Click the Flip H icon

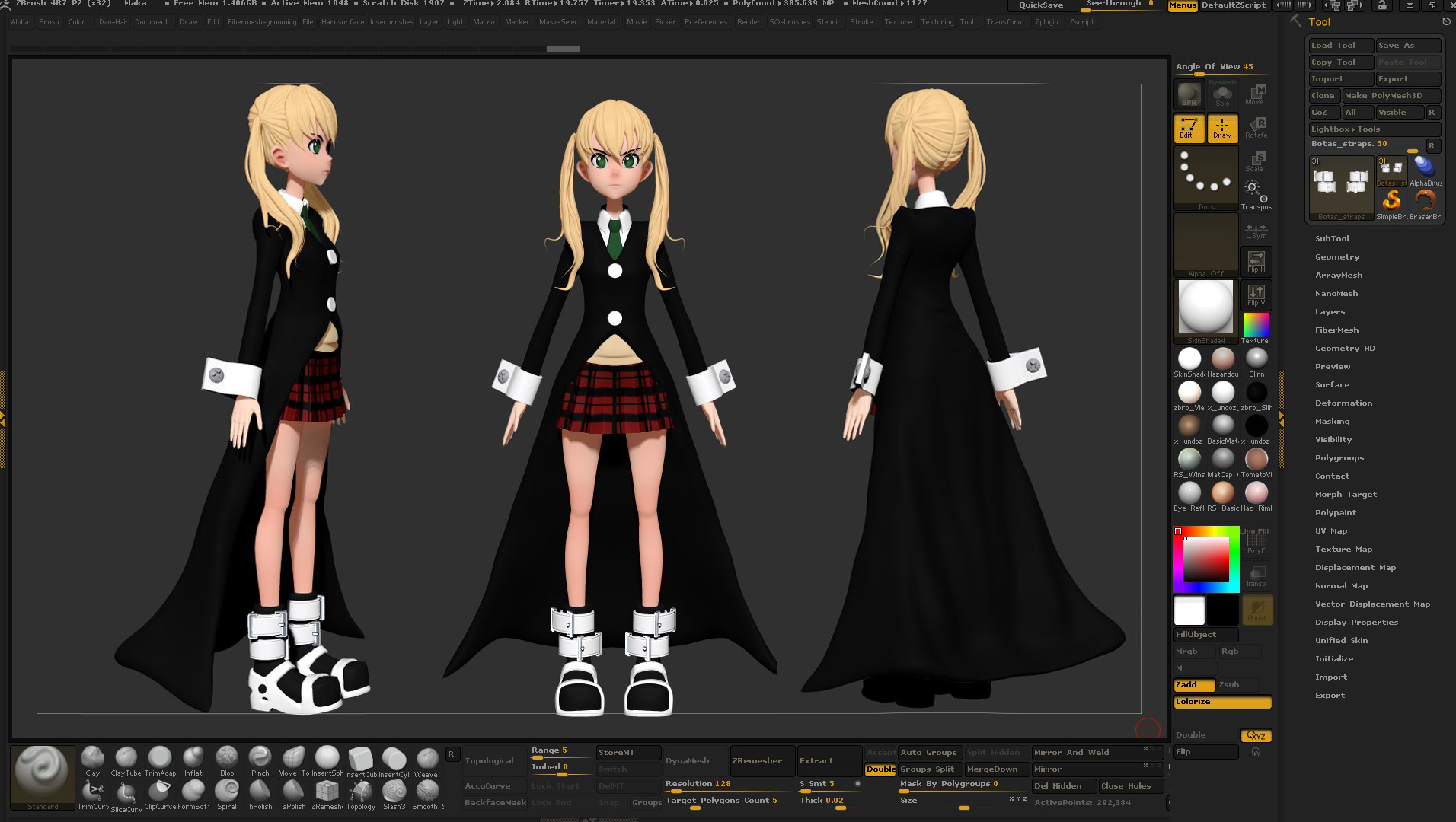1256,260
